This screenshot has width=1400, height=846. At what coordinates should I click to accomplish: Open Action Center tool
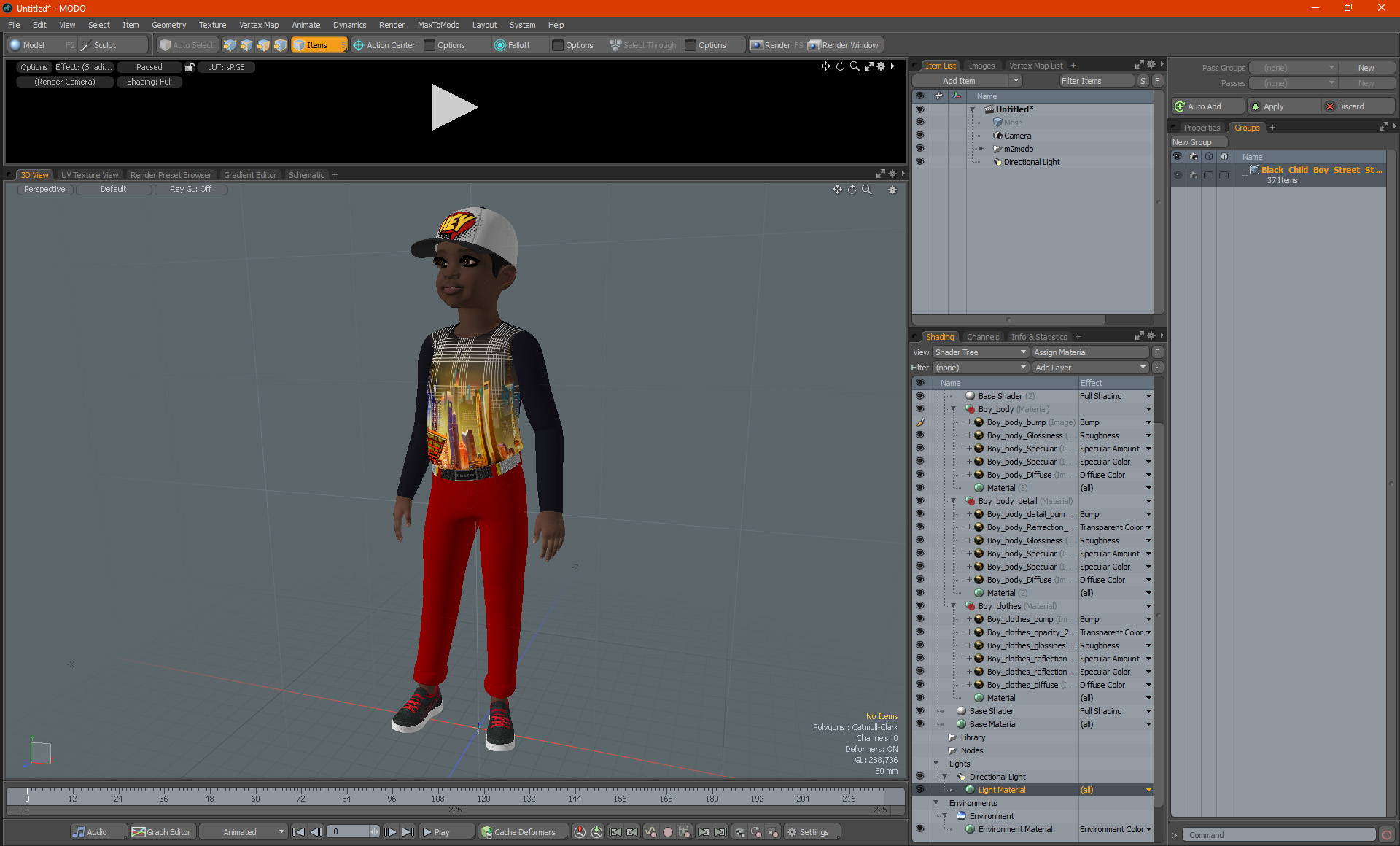point(384,45)
